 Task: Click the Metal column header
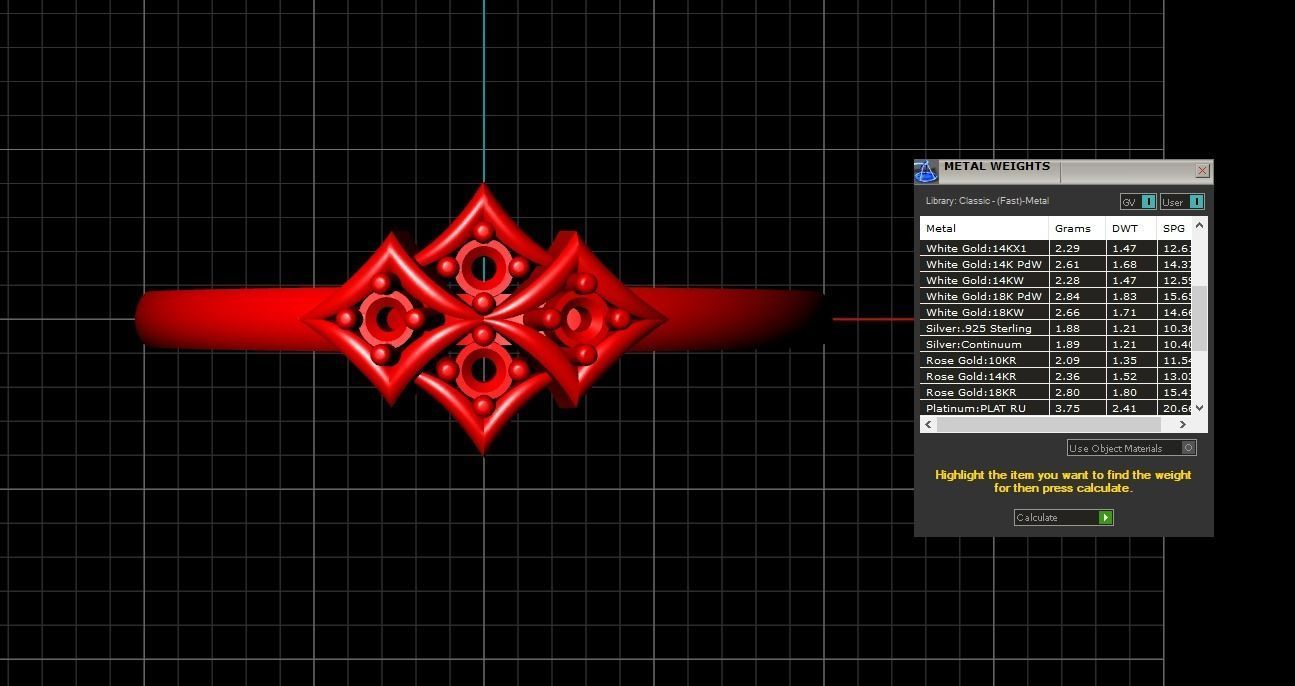pyautogui.click(x=984, y=228)
